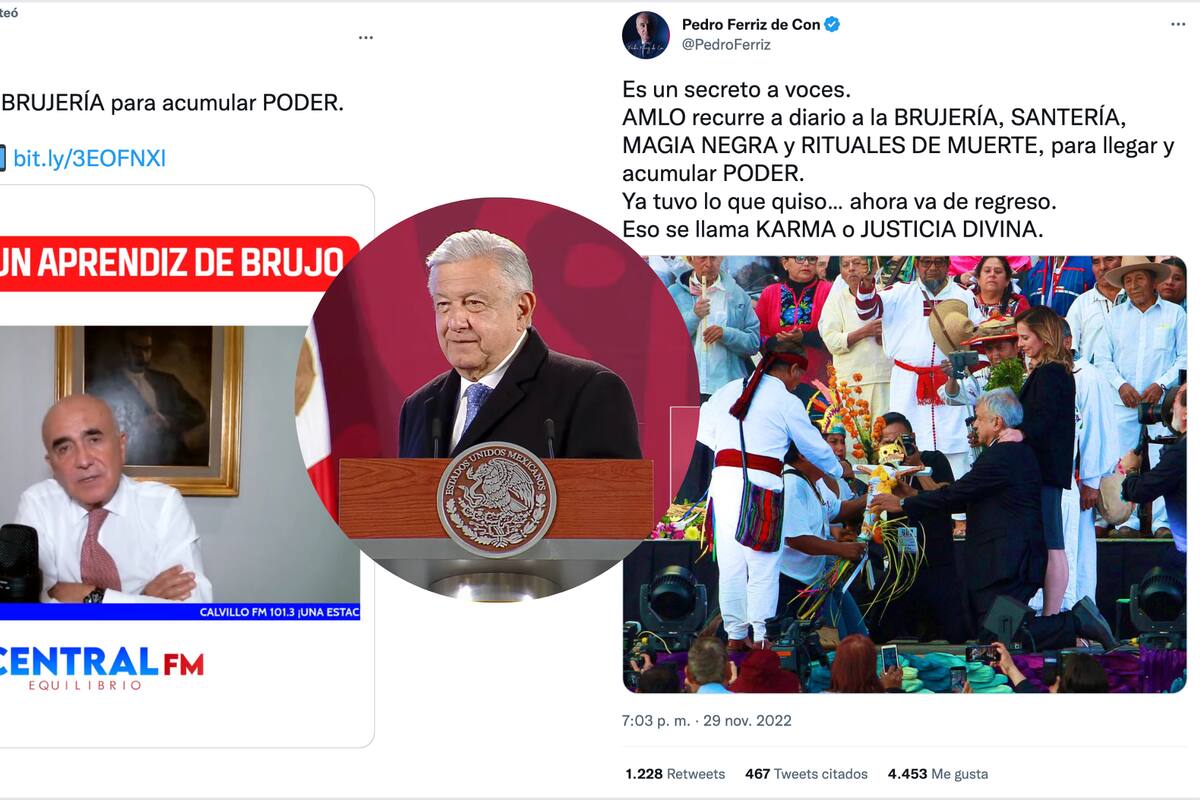Click the @PedroFerriz handle
Image resolution: width=1200 pixels, height=800 pixels.
coord(726,45)
